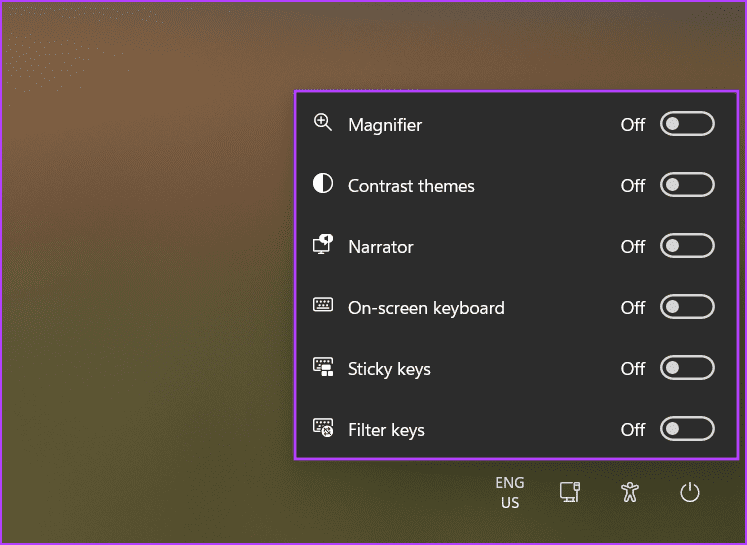Screen dimensions: 747x545
Task: Click the Sticky keys icon
Action: tap(323, 367)
